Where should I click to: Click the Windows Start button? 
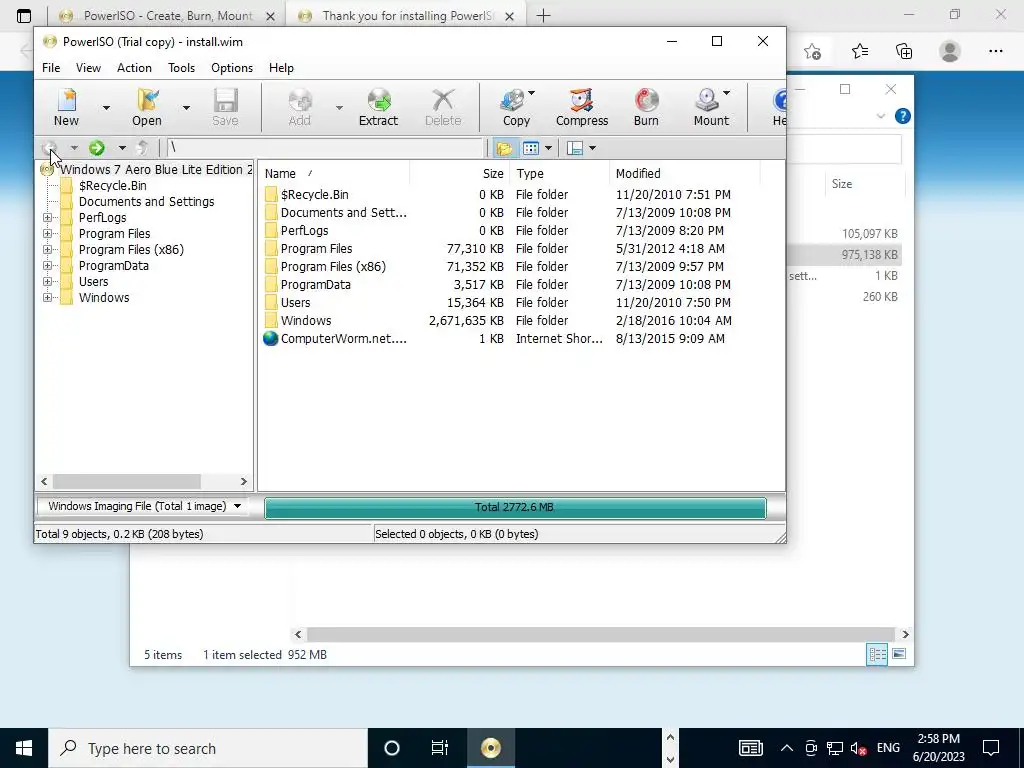[x=24, y=748]
